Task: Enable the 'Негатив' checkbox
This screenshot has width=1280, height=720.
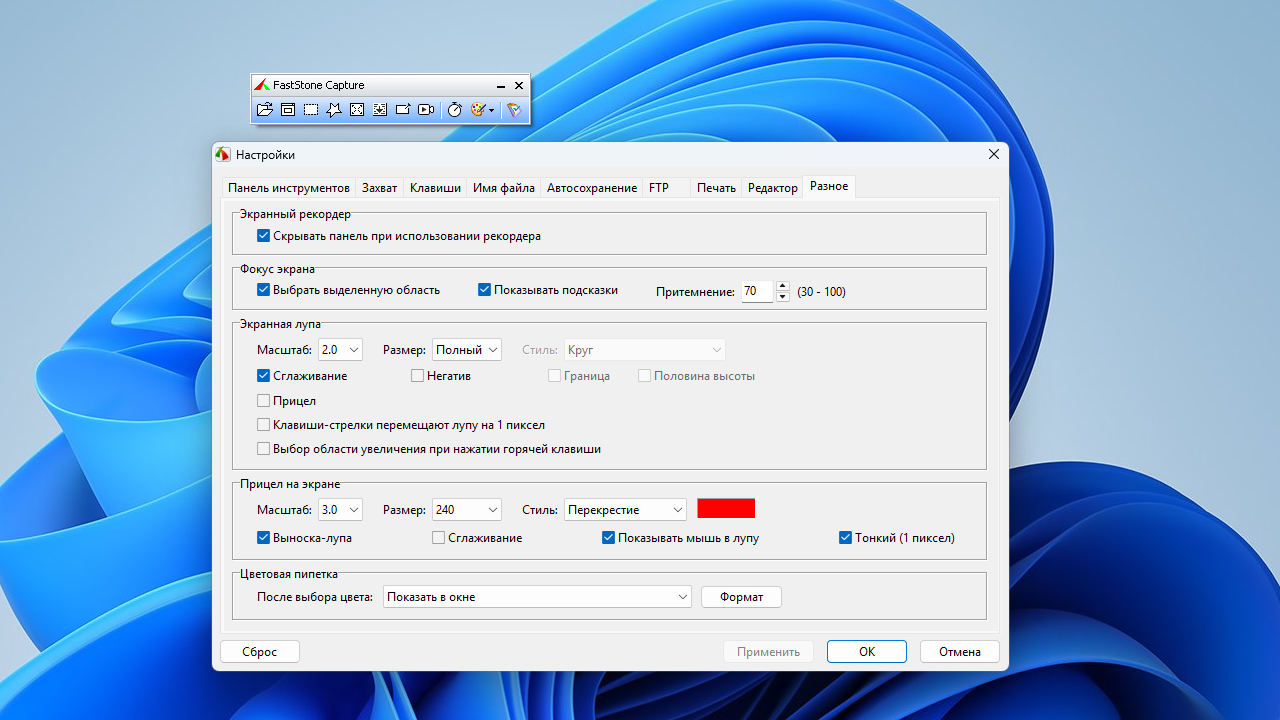Action: pos(418,376)
